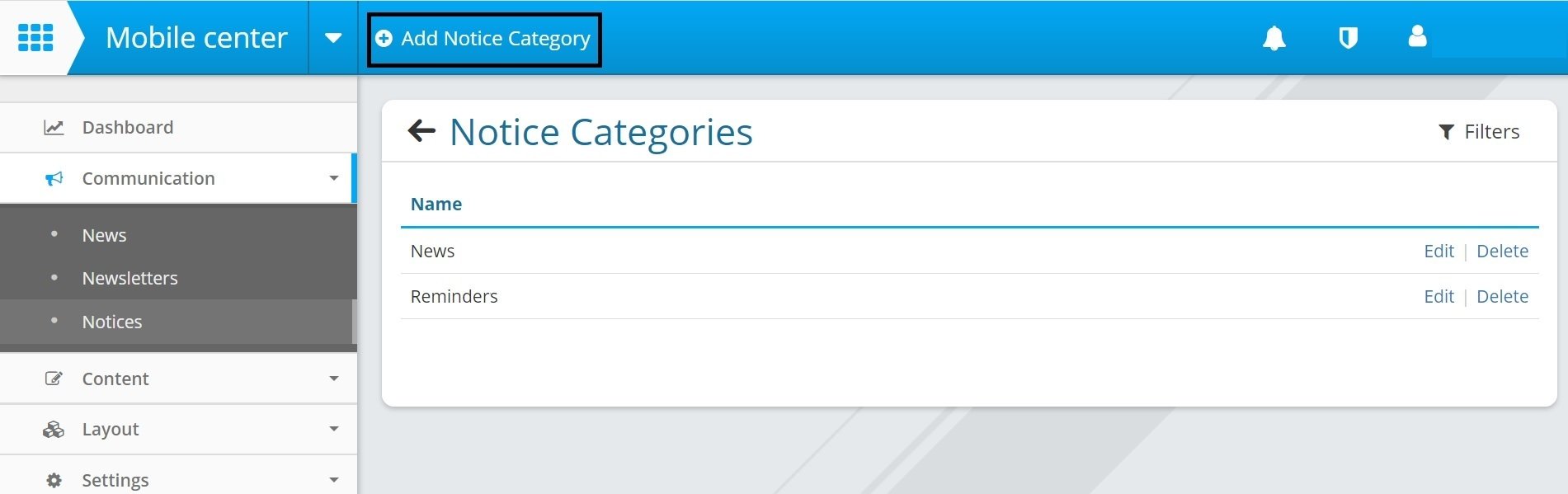The height and width of the screenshot is (494, 1568).
Task: Edit the News category
Action: [x=1439, y=251]
